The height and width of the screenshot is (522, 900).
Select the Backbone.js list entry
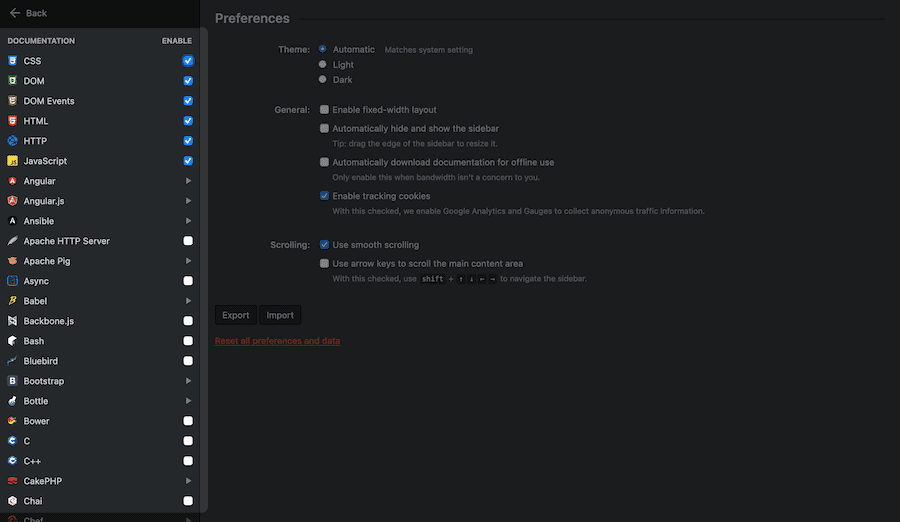pyautogui.click(x=49, y=321)
